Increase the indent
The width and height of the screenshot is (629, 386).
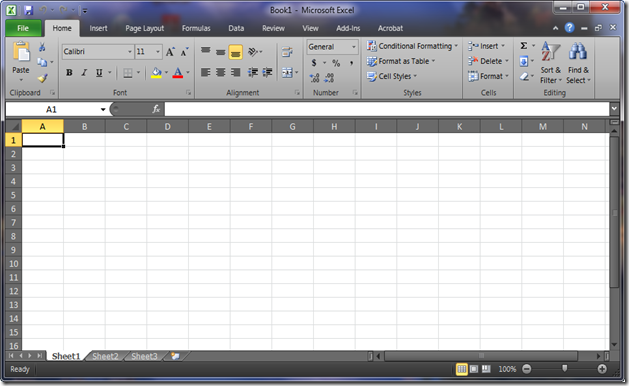click(x=267, y=72)
